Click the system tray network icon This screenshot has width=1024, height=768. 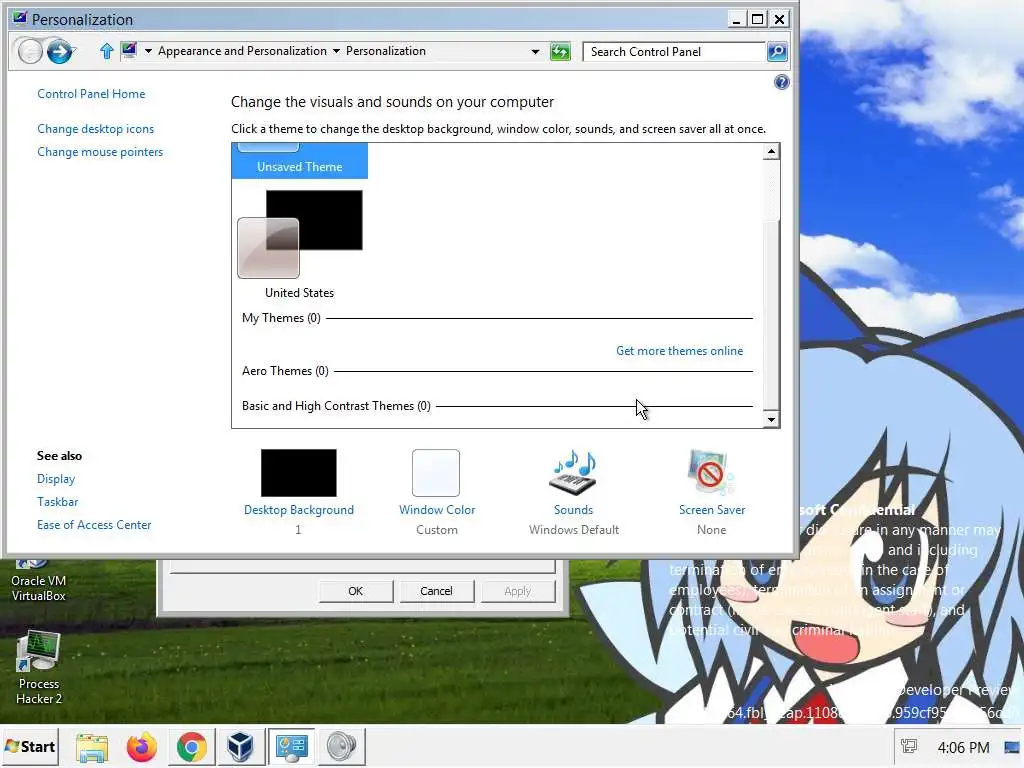(908, 746)
